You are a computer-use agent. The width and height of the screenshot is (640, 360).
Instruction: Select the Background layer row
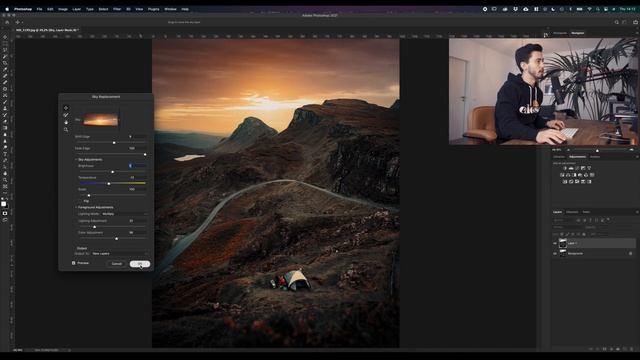(594, 253)
